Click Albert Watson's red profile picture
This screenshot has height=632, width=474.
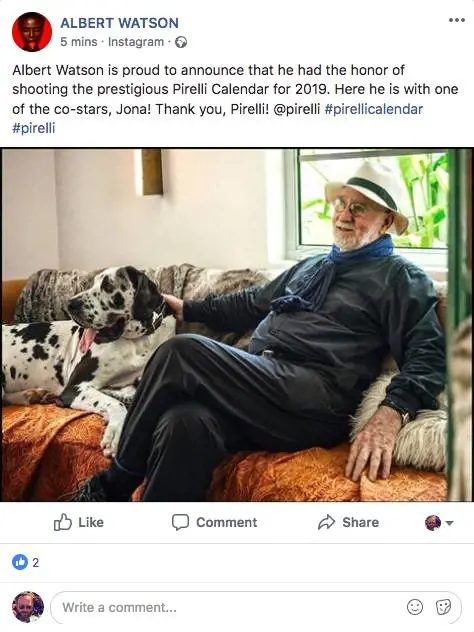pyautogui.click(x=32, y=32)
